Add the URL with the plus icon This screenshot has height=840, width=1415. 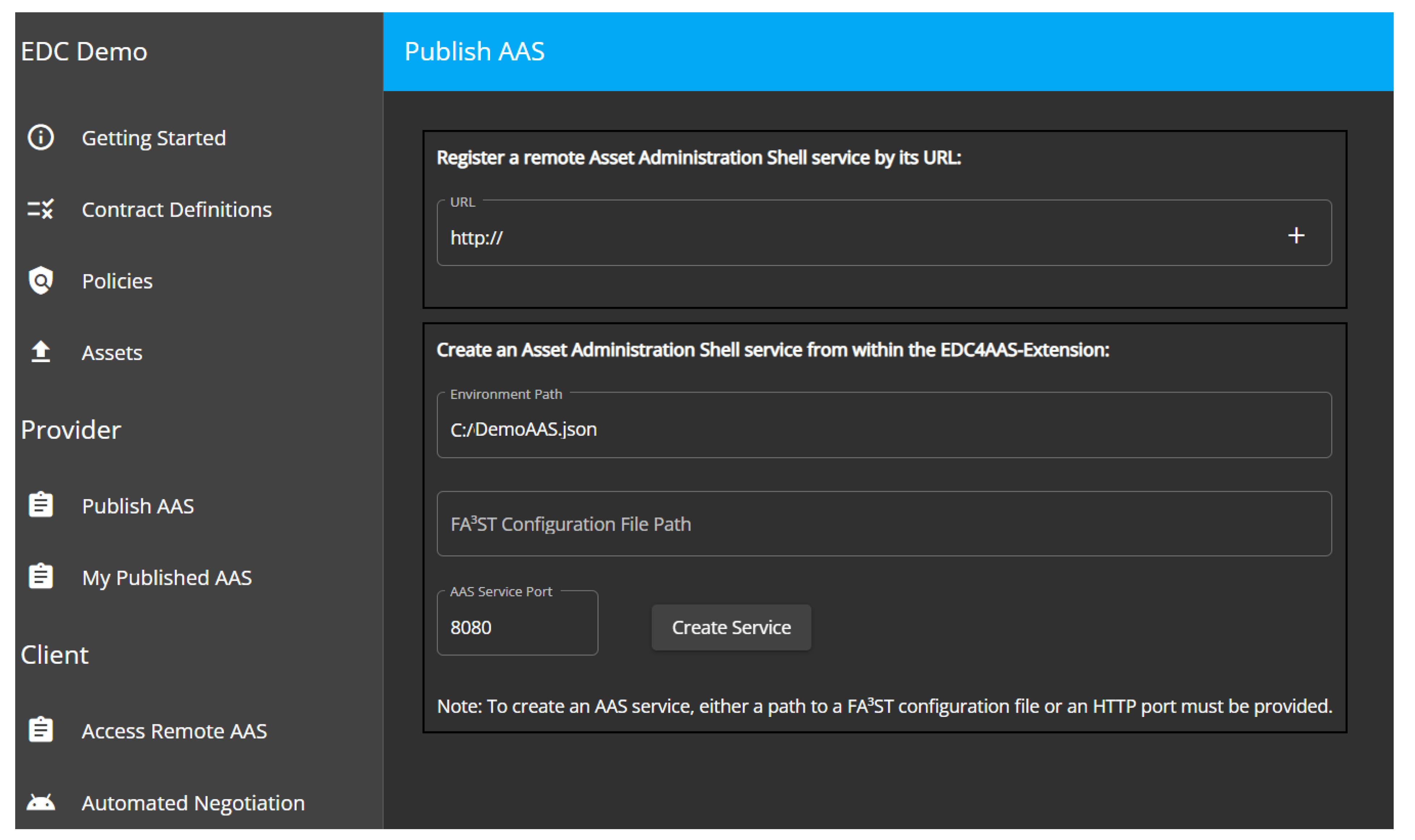1296,236
